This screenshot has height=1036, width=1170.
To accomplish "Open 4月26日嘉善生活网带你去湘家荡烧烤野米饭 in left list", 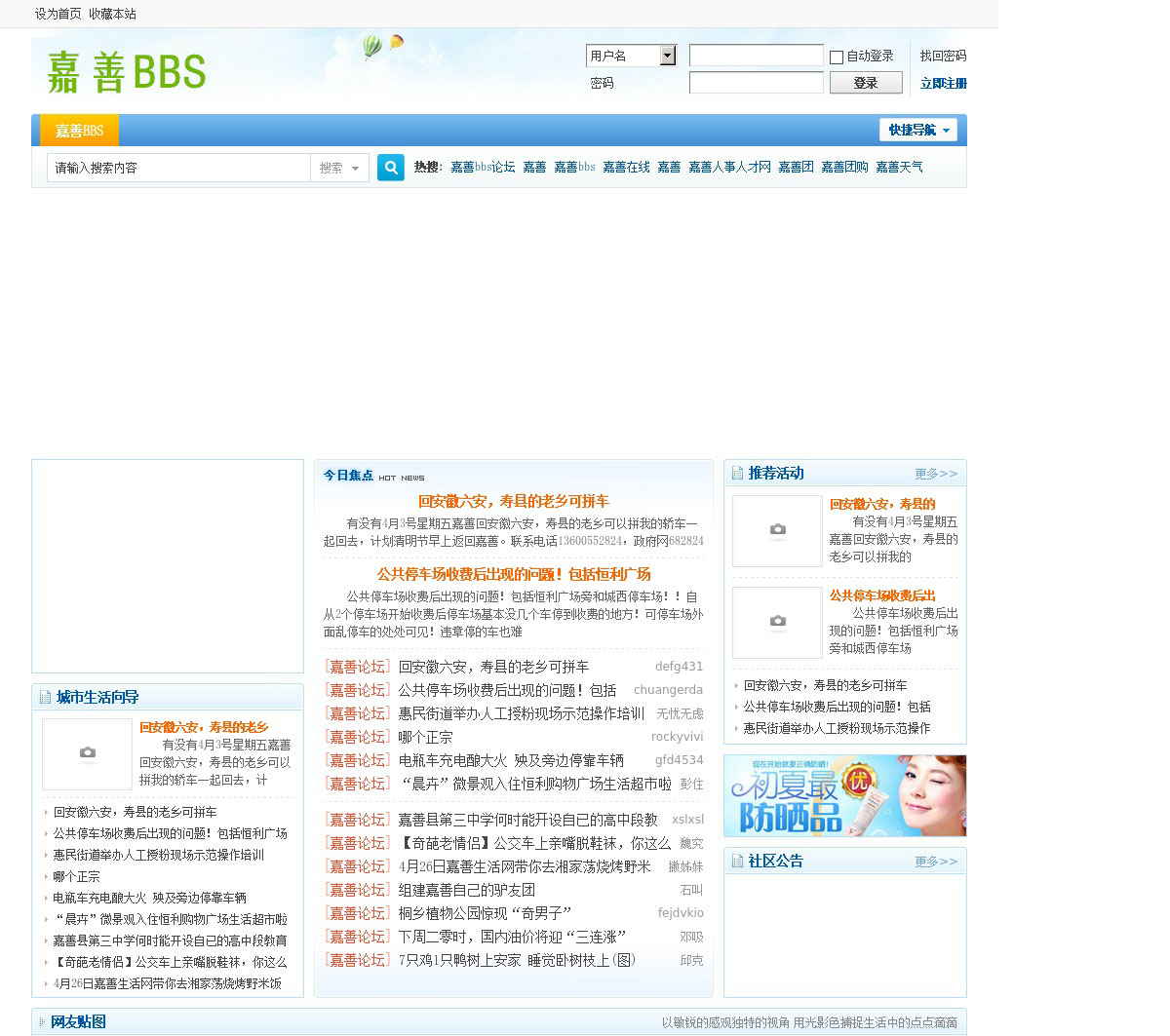I will [x=167, y=983].
